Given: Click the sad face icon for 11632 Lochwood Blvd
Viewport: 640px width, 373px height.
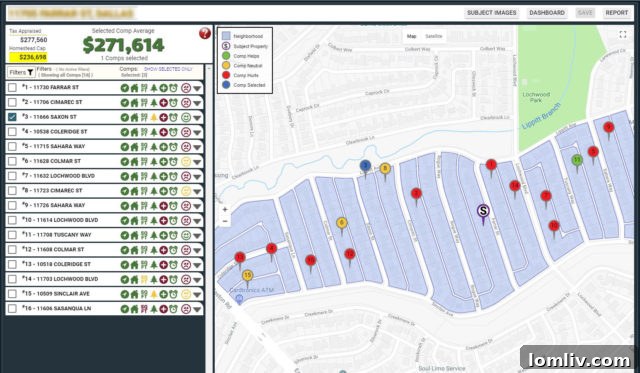Looking at the screenshot, I should (x=186, y=176).
